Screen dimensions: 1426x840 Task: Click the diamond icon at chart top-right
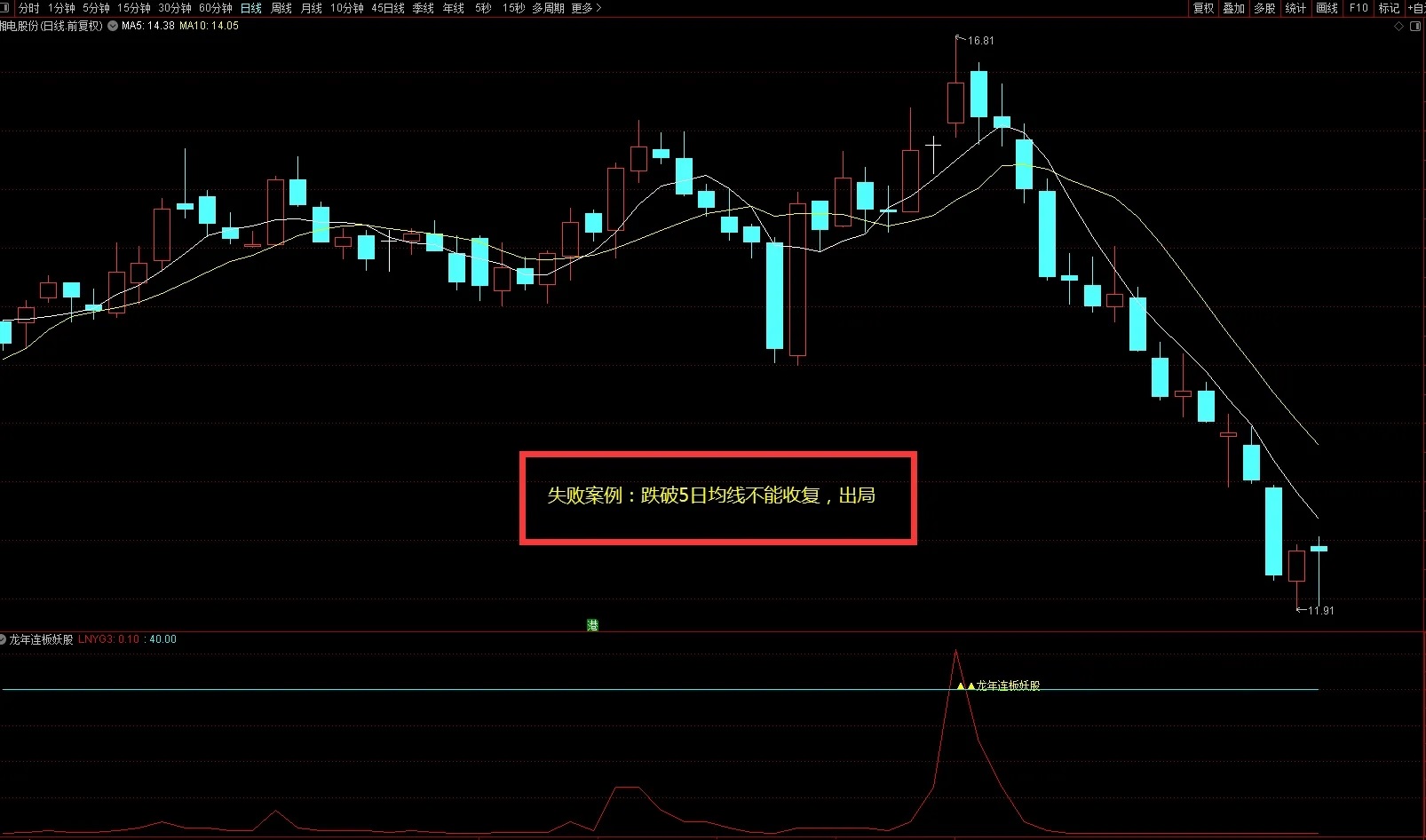coord(1399,27)
